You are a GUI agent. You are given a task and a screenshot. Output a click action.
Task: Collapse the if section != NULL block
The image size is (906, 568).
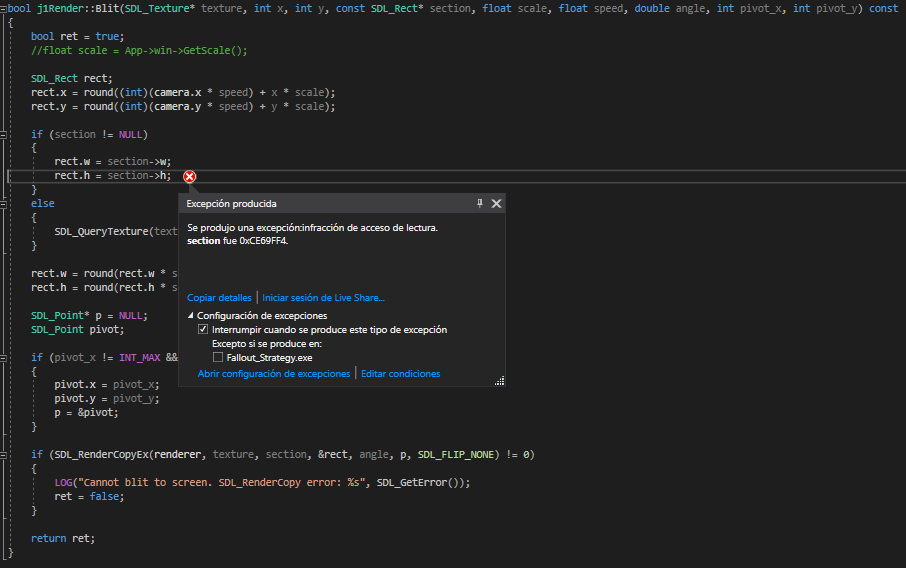tap(3, 135)
